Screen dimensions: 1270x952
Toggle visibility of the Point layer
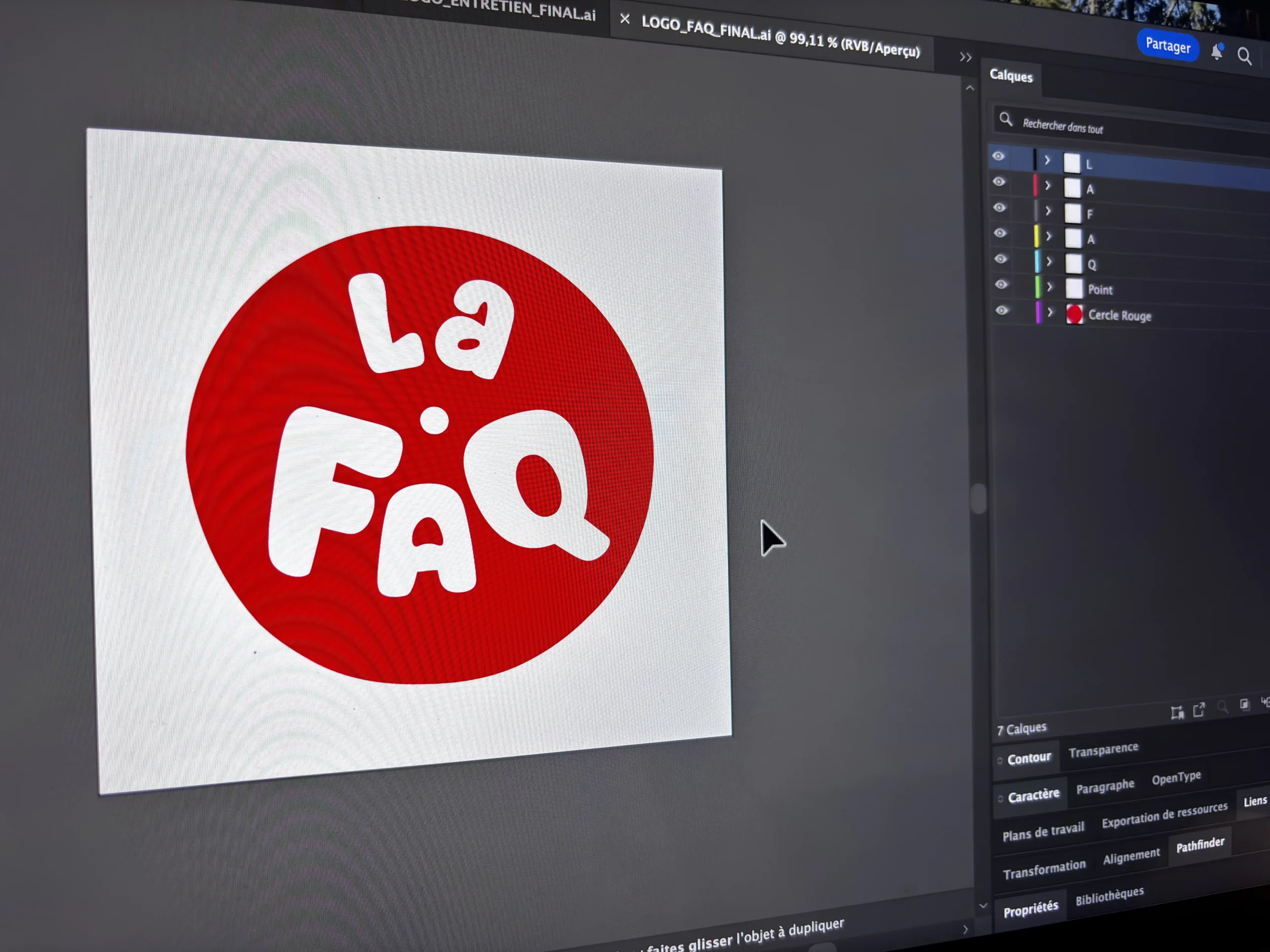pyautogui.click(x=1001, y=285)
